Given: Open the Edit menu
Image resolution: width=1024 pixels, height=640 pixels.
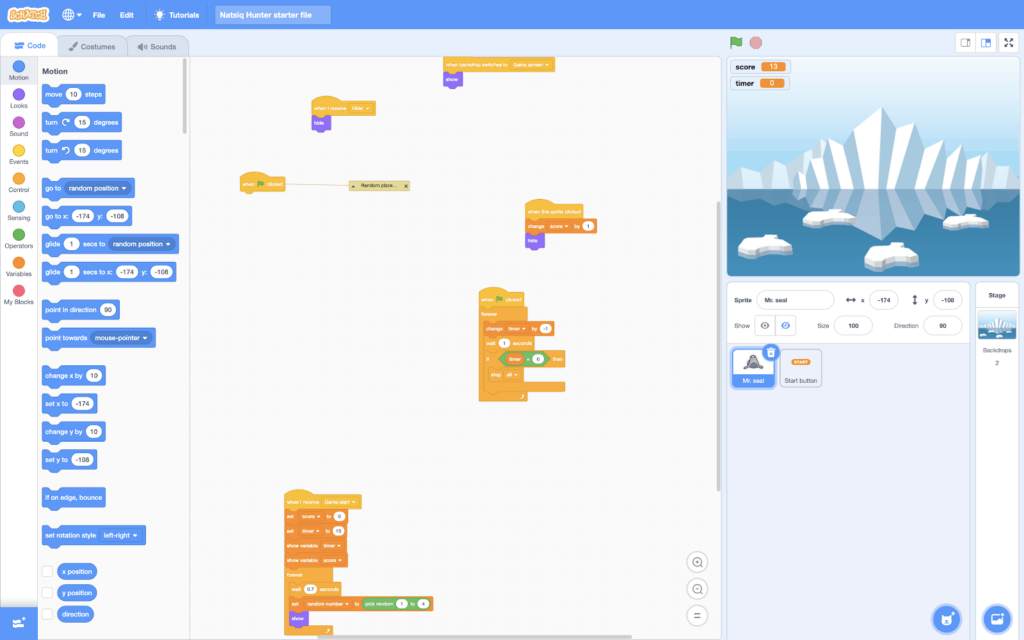Looking at the screenshot, I should click(x=127, y=14).
